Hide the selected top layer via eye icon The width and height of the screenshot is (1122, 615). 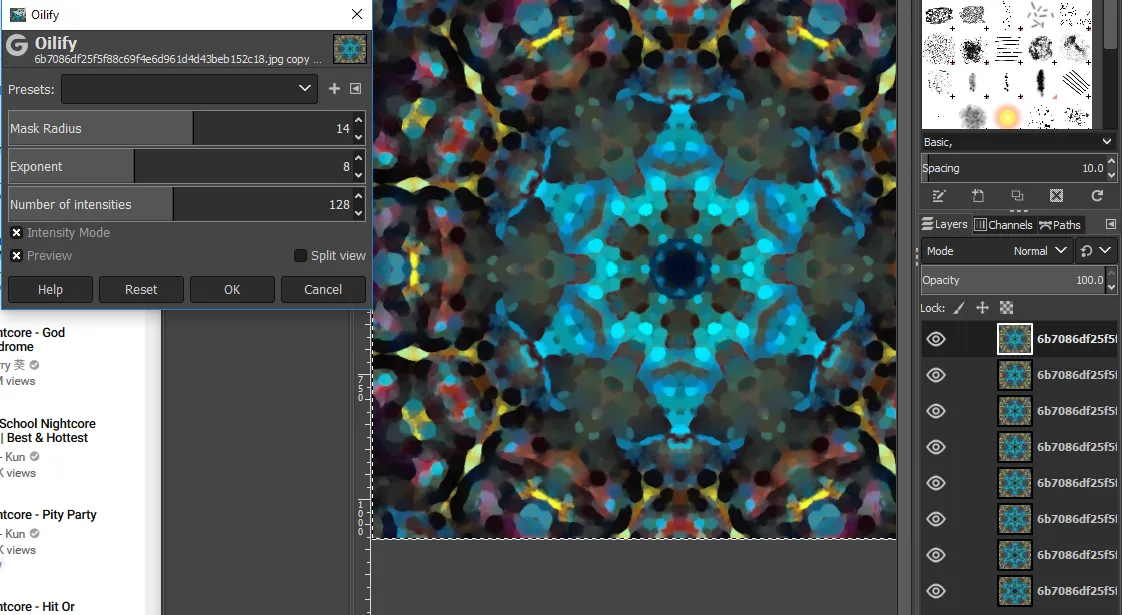(x=936, y=339)
